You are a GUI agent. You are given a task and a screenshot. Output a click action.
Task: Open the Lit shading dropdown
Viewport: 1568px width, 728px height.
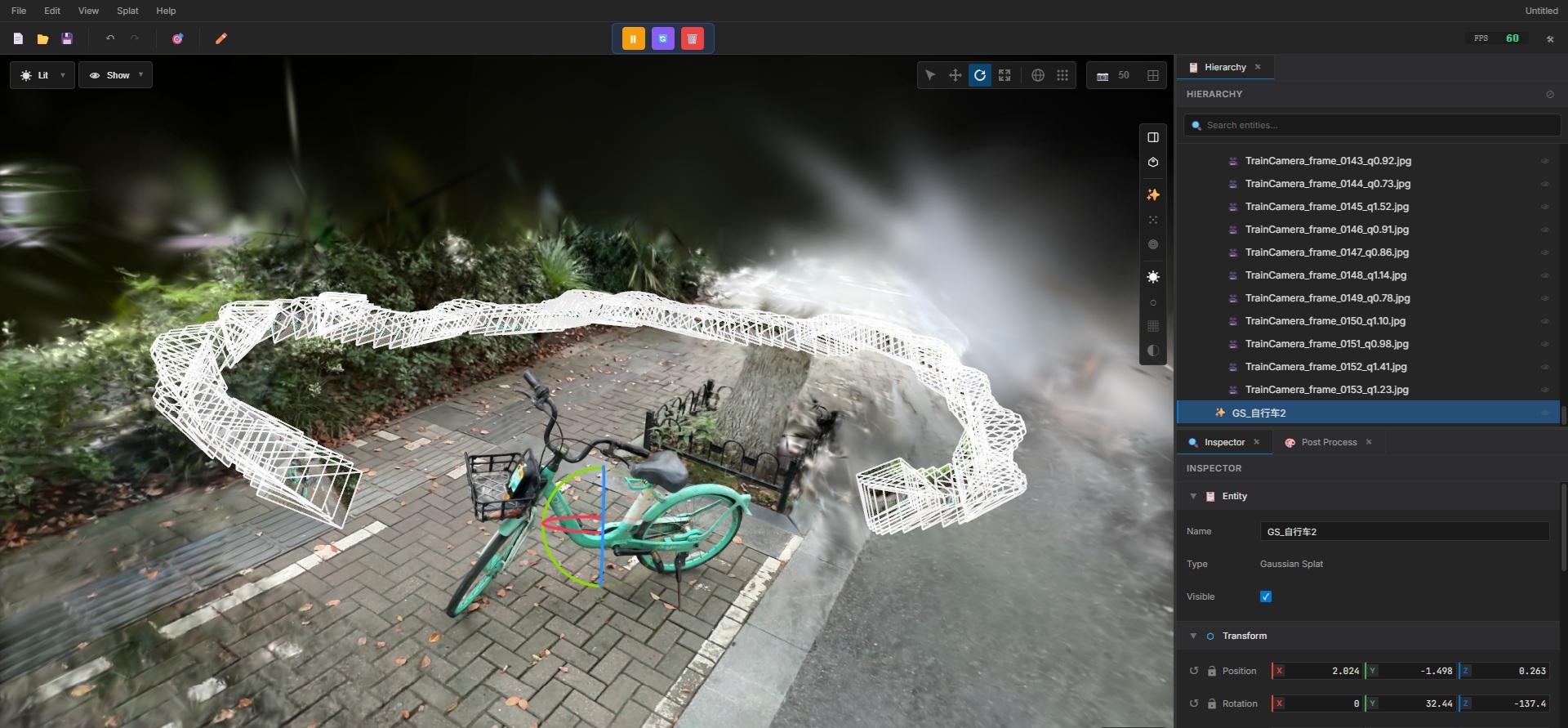[x=42, y=75]
